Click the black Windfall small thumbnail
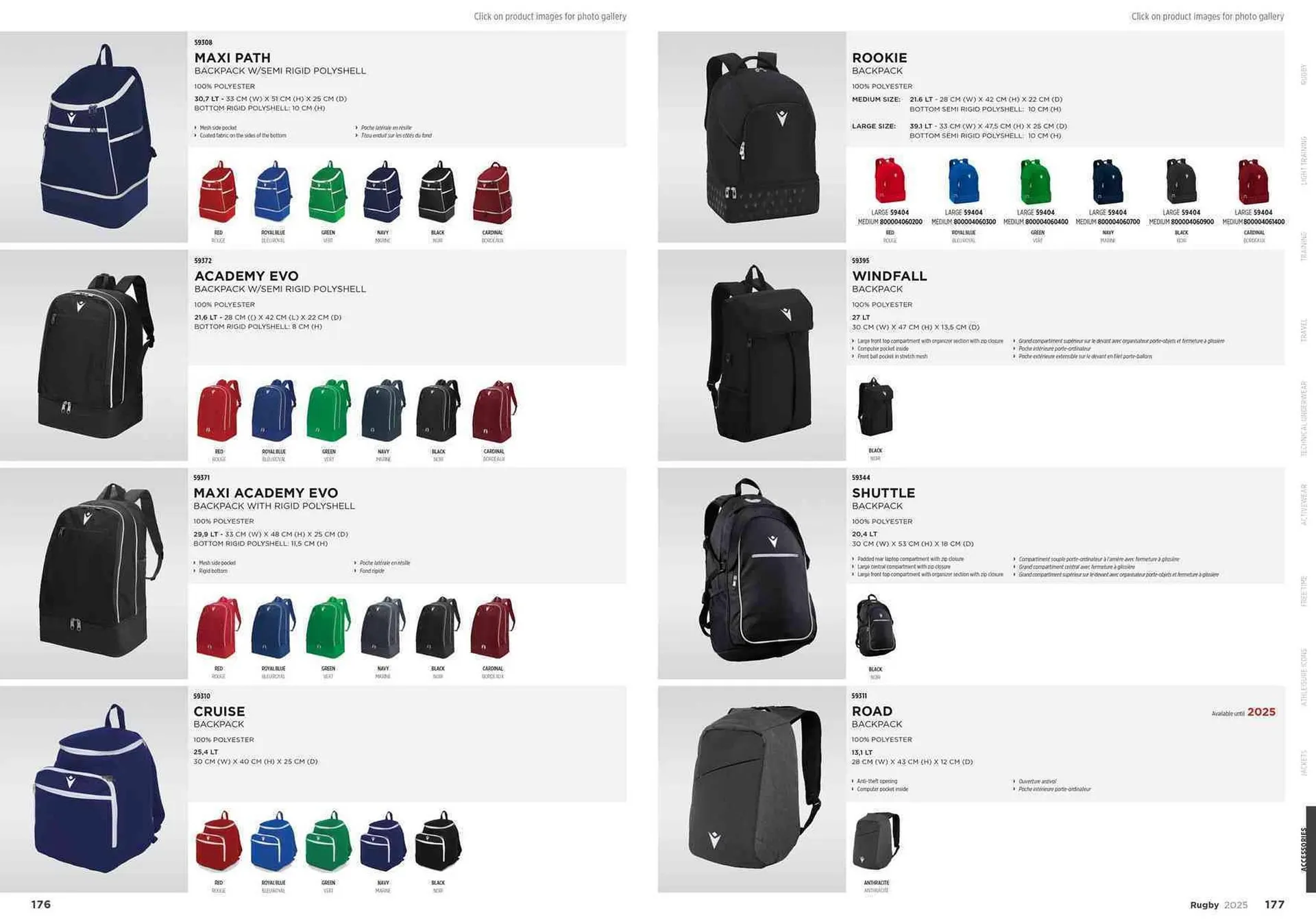 875,407
